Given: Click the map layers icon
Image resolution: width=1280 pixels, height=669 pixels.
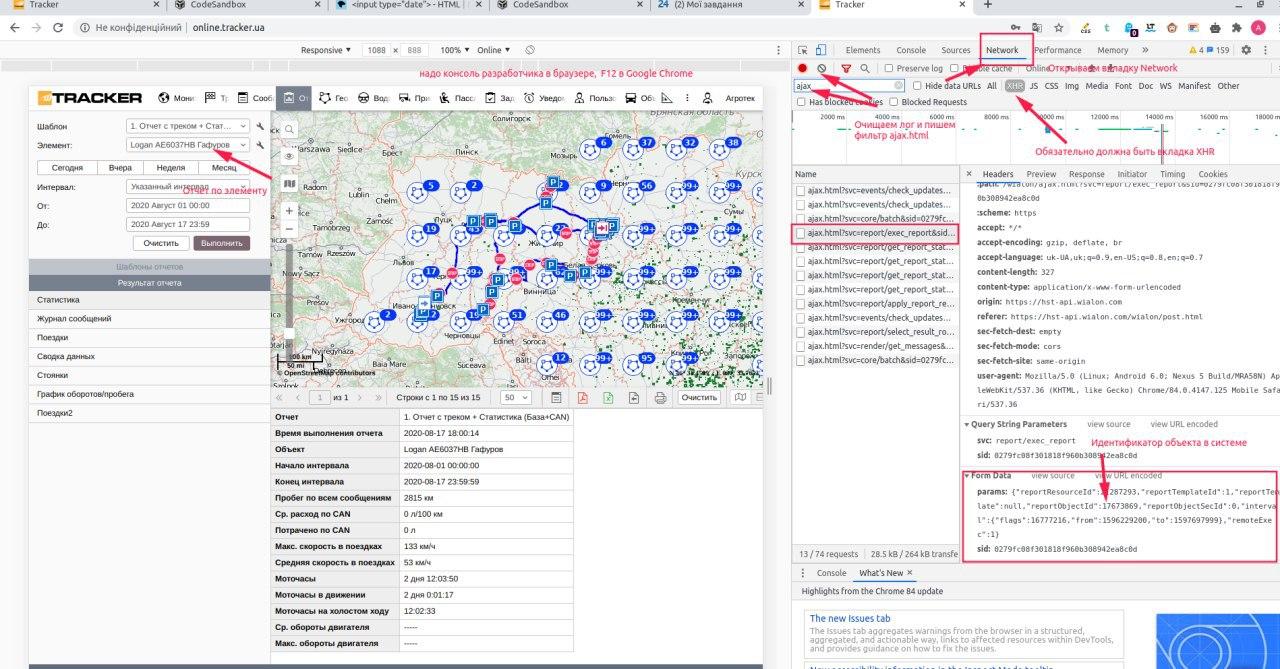Looking at the screenshot, I should click(289, 184).
